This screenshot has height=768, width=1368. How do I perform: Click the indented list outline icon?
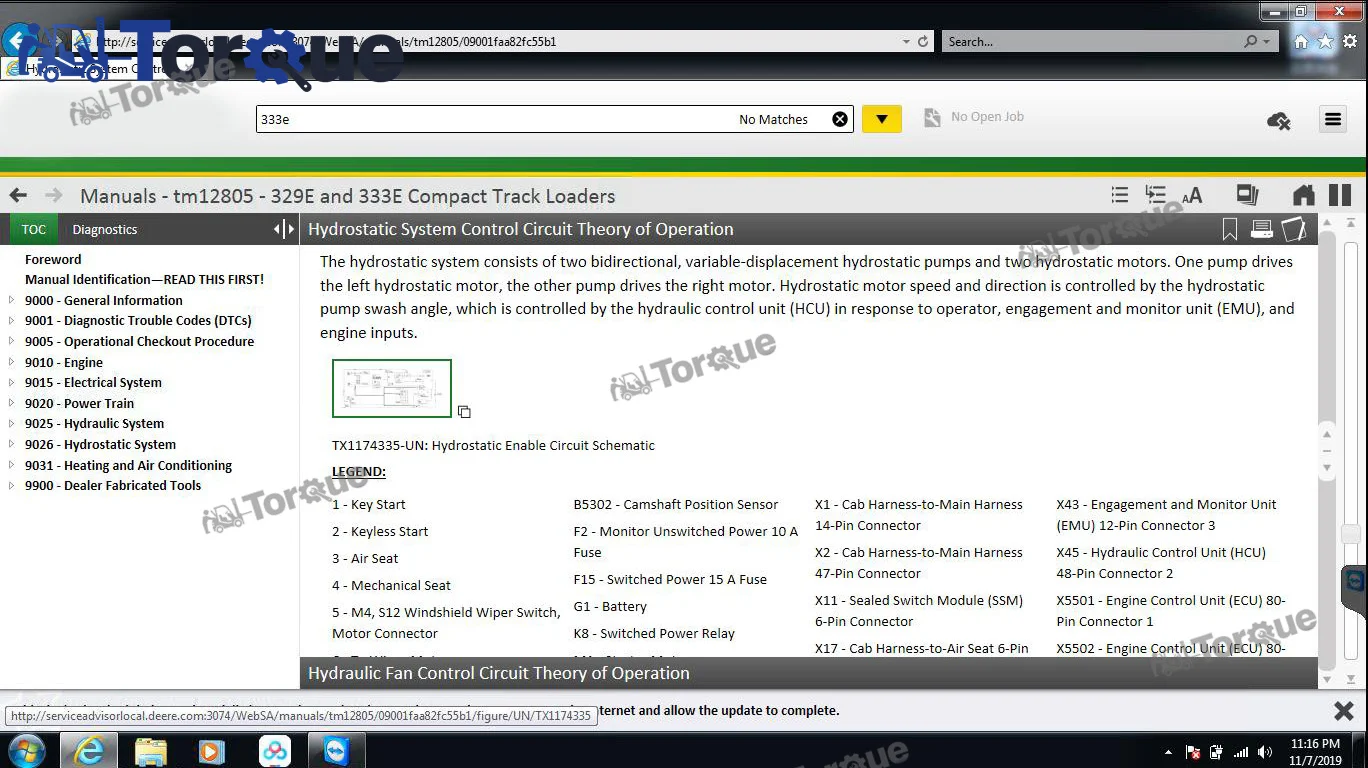click(x=1155, y=196)
